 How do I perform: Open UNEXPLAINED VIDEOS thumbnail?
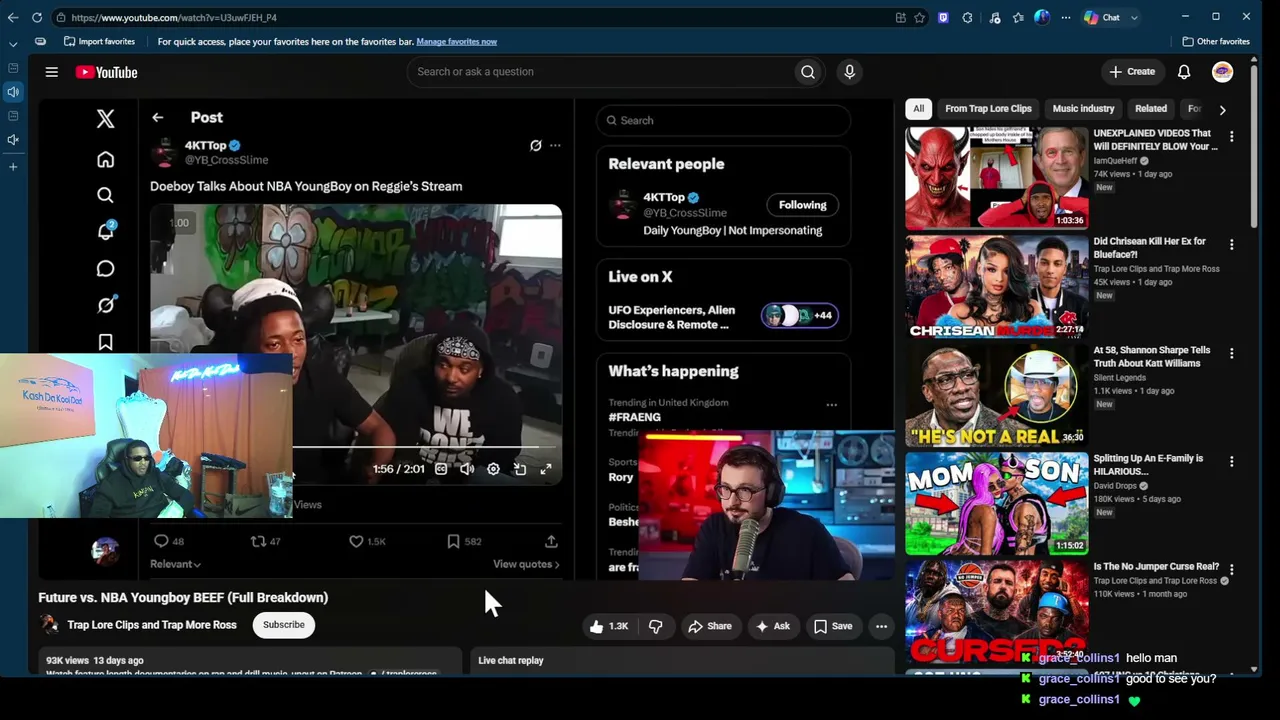click(996, 177)
